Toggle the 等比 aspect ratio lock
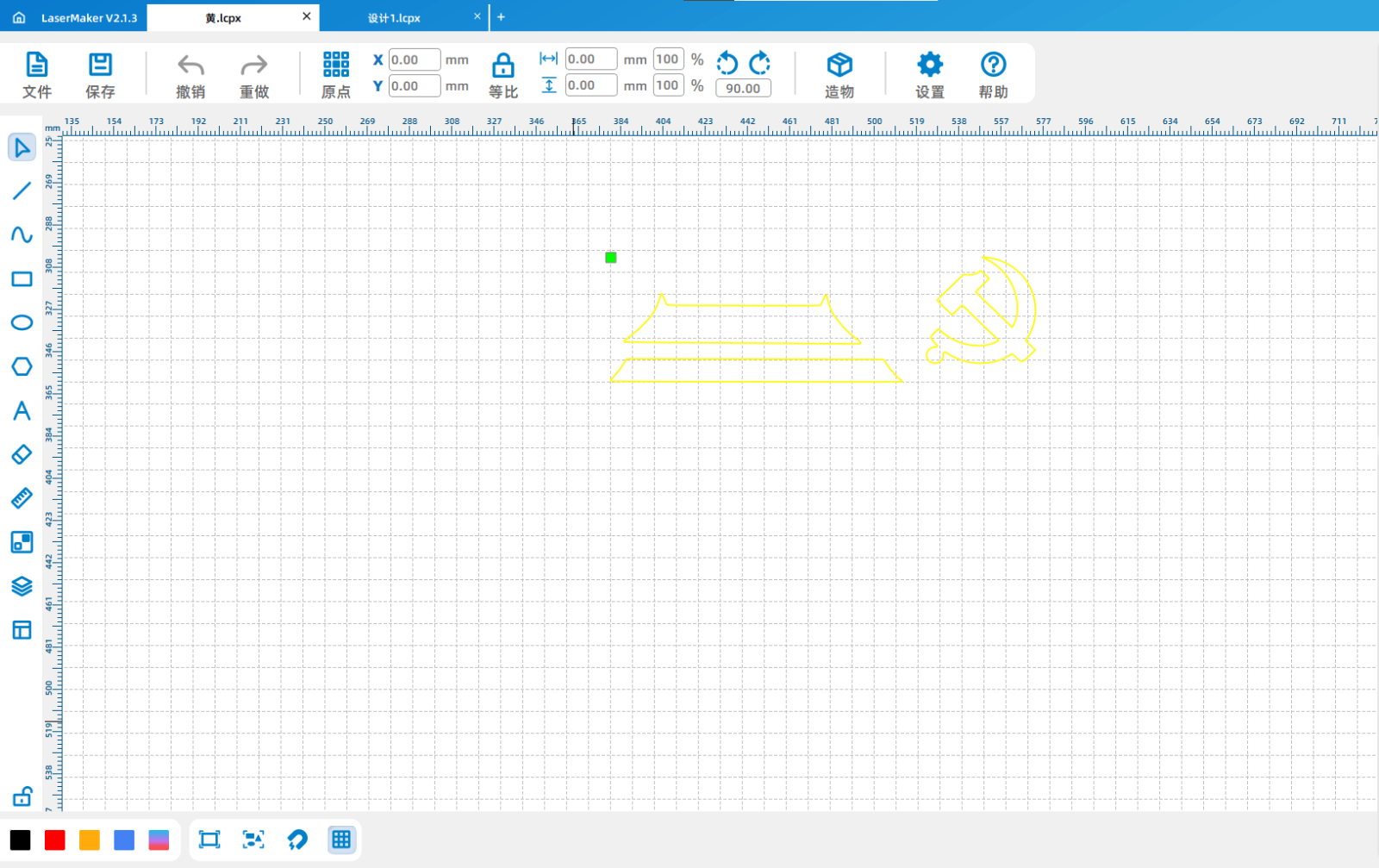Screen dimensions: 1379x868 pyautogui.click(x=503, y=75)
